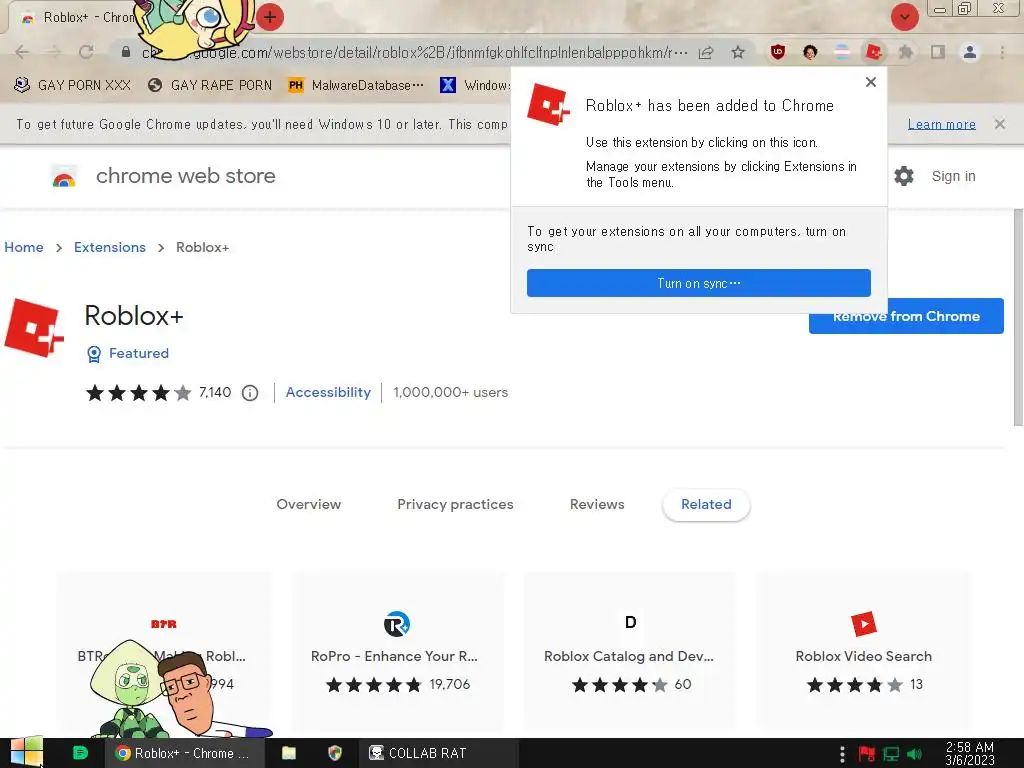
Task: Select the Roblox+ Chrome taskbar button
Action: point(185,753)
